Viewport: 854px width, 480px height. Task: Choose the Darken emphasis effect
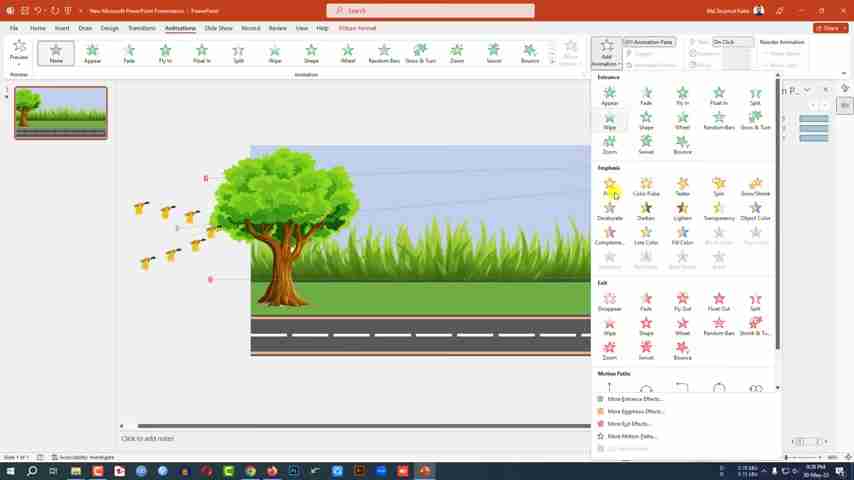point(646,210)
